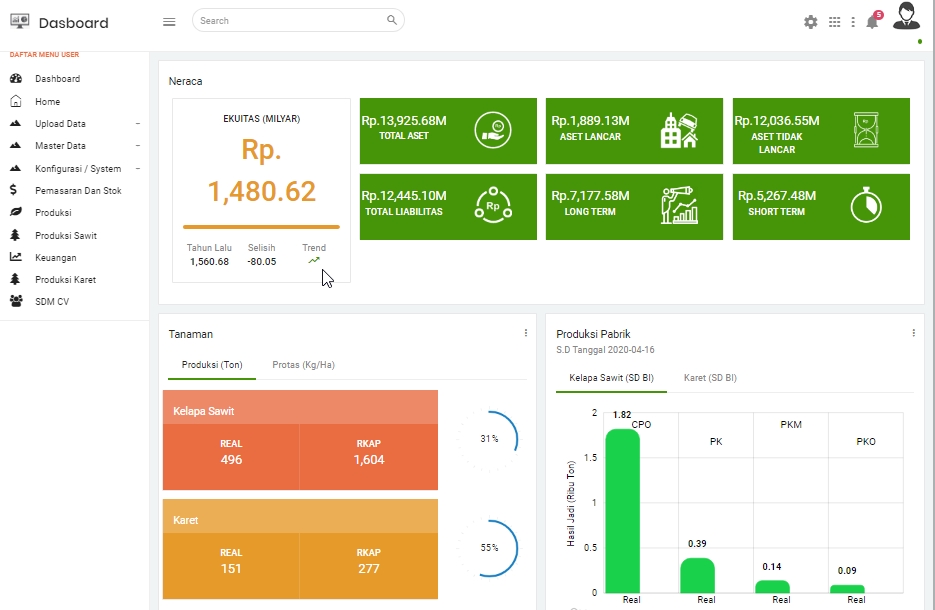Expand the Upload Data menu

(x=75, y=124)
